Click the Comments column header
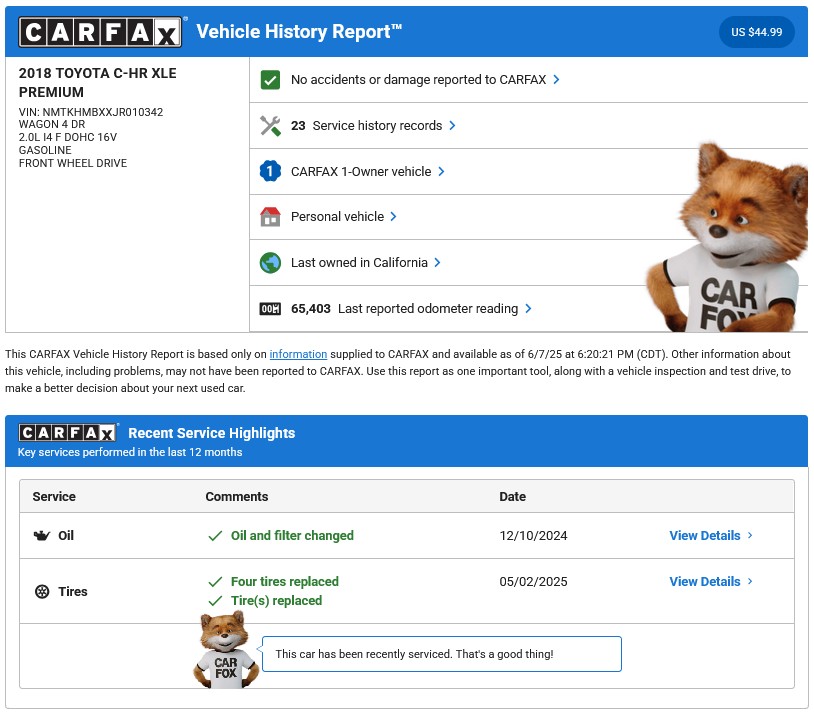 tap(237, 496)
